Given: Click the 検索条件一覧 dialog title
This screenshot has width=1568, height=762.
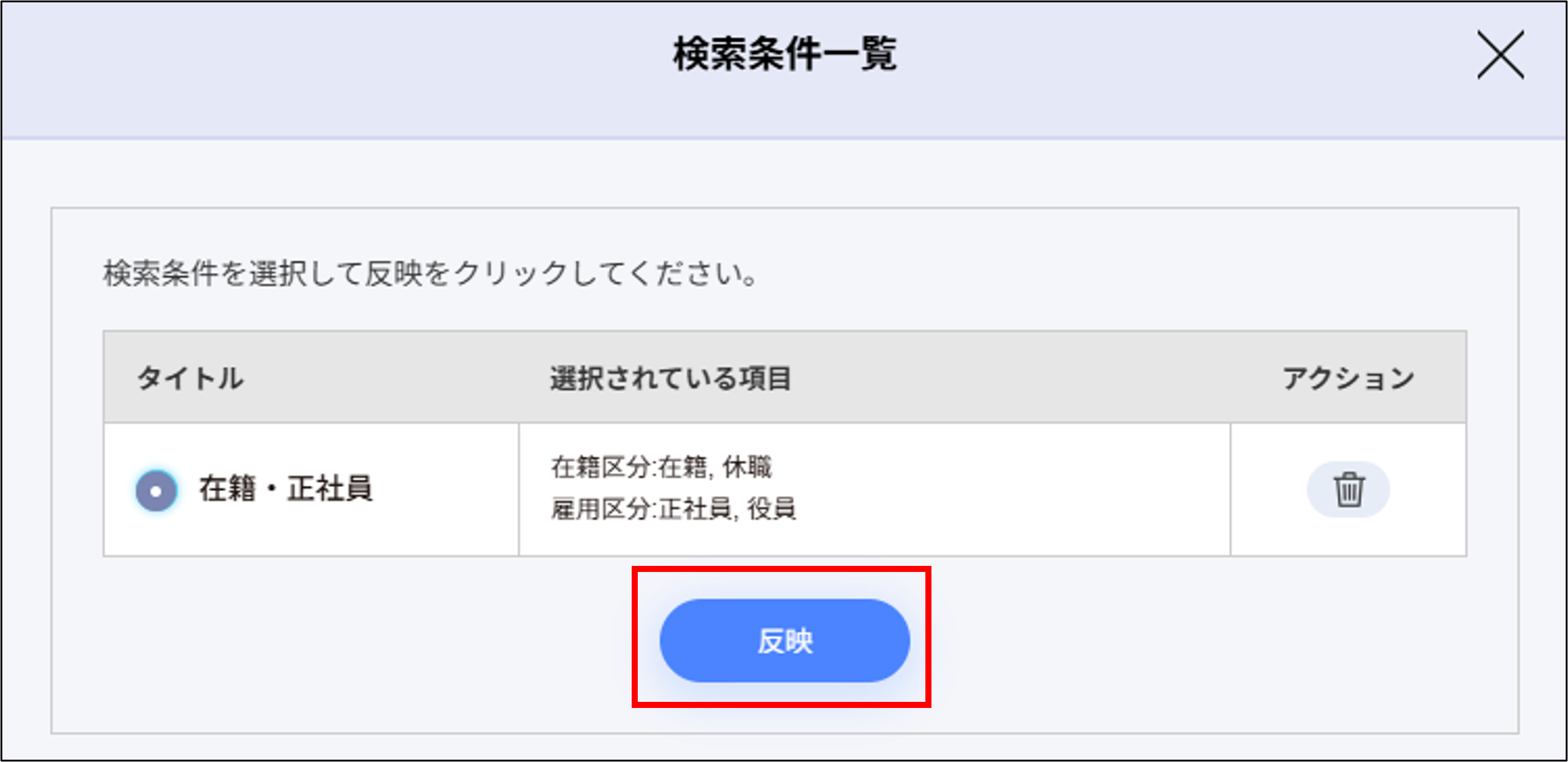Looking at the screenshot, I should [784, 54].
